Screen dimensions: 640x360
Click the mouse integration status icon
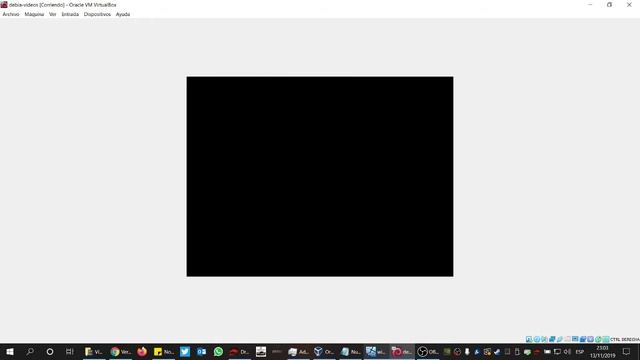[598, 339]
